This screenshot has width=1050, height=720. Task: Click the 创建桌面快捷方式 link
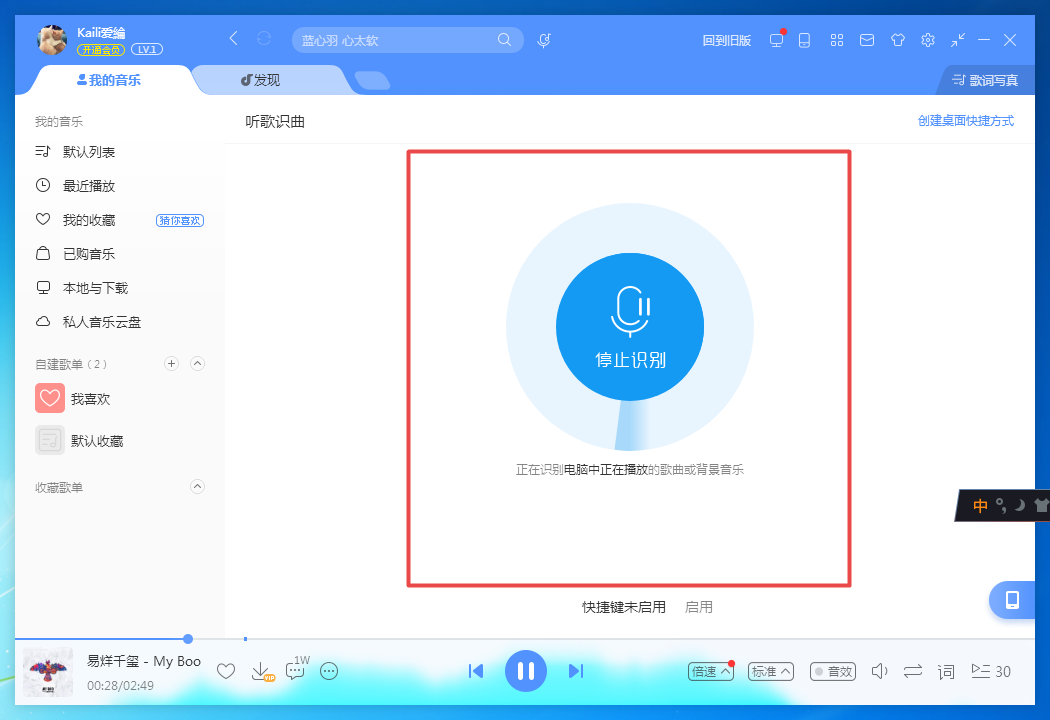click(x=965, y=121)
